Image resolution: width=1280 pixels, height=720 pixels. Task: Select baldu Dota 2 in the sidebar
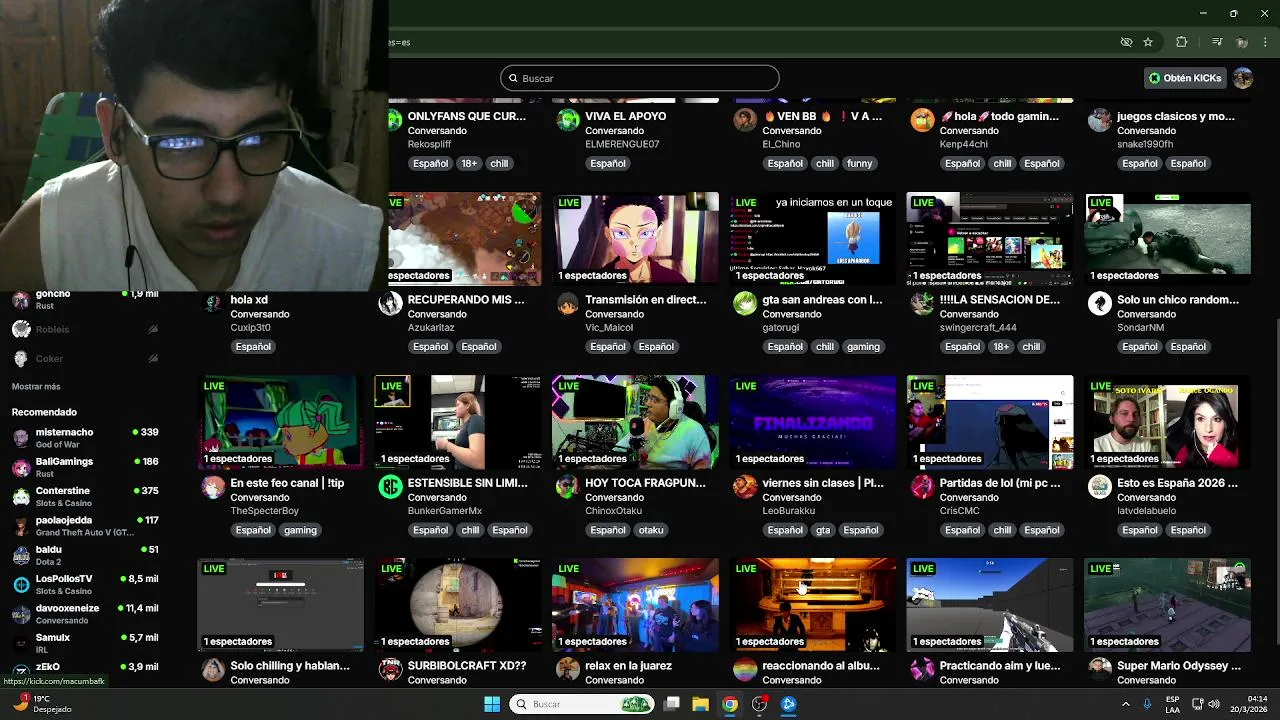click(x=85, y=555)
